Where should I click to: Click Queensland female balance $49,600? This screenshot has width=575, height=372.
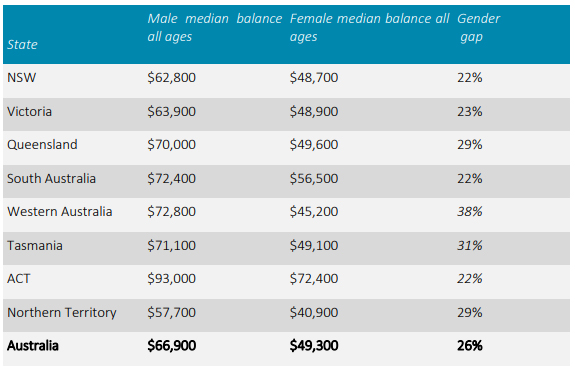click(x=314, y=145)
